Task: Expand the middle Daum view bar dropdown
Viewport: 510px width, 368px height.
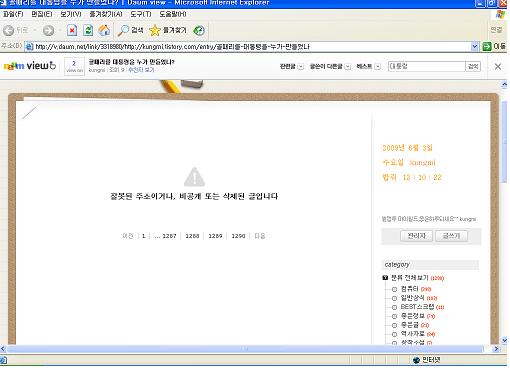Action: (348, 66)
